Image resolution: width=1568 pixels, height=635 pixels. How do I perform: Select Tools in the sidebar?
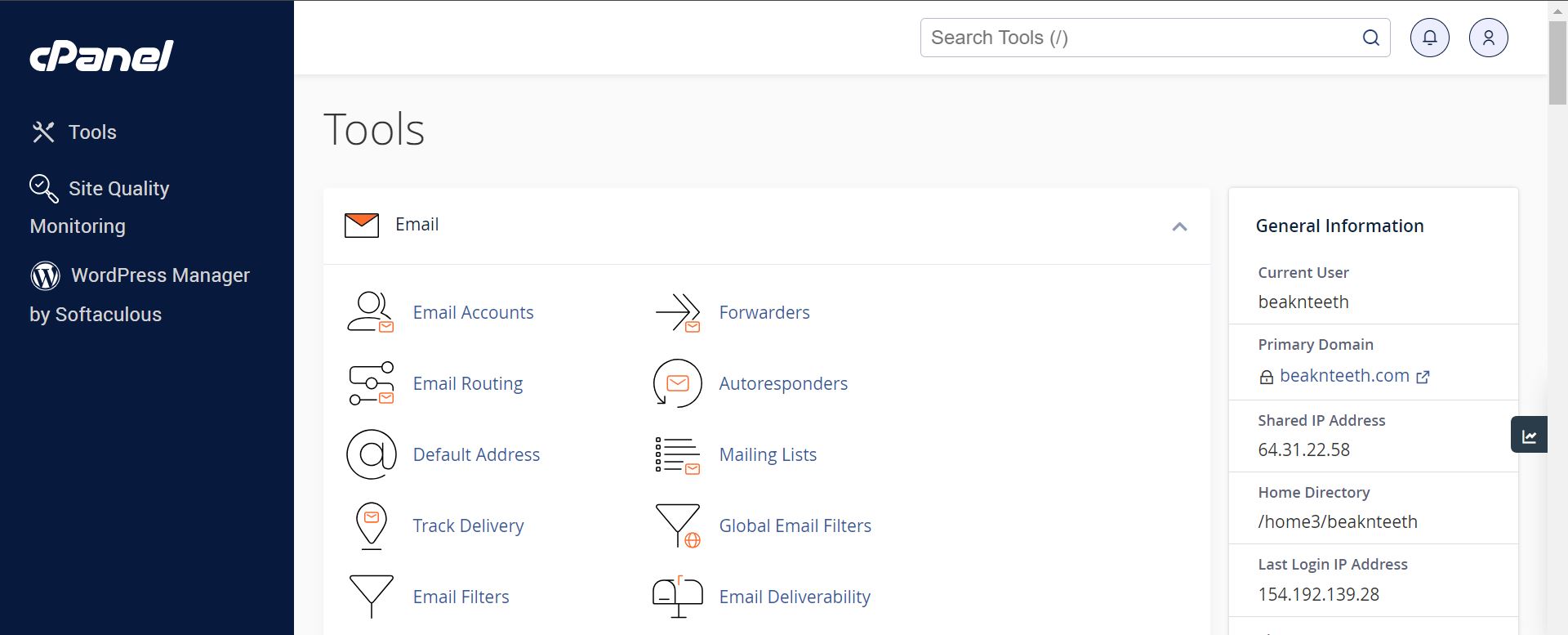[91, 132]
